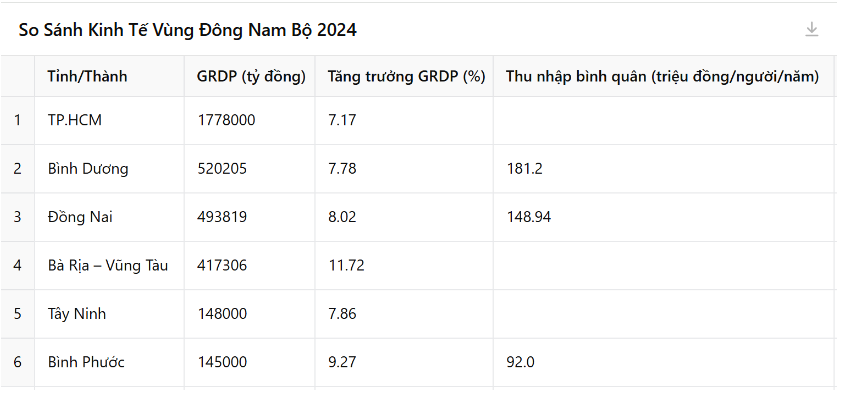The image size is (848, 400).
Task: Select the Bình Phước cell
Action: (109, 362)
